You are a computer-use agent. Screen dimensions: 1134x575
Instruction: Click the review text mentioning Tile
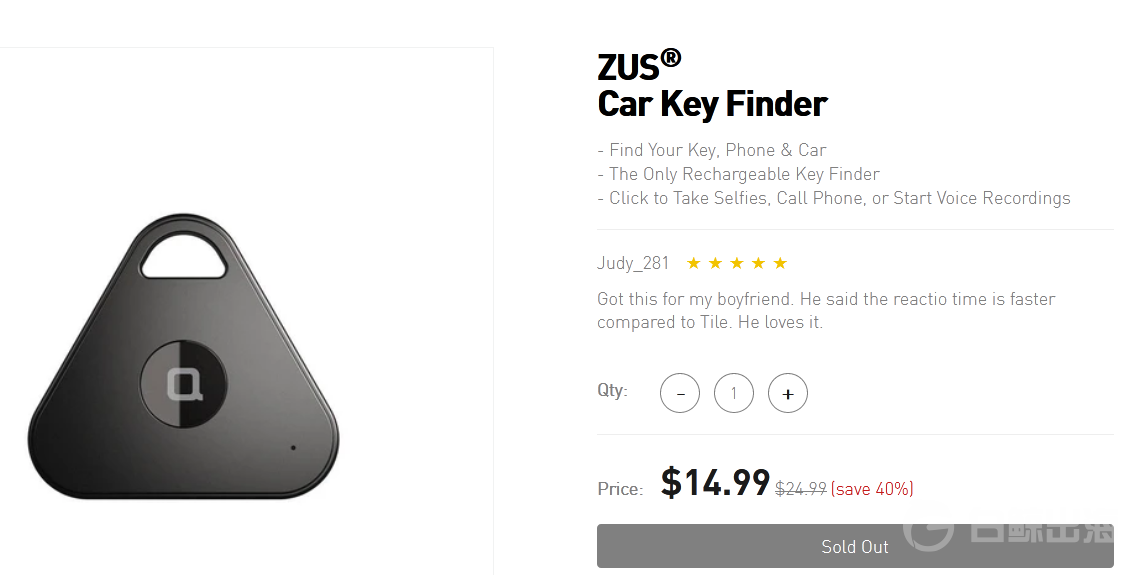[x=825, y=311]
